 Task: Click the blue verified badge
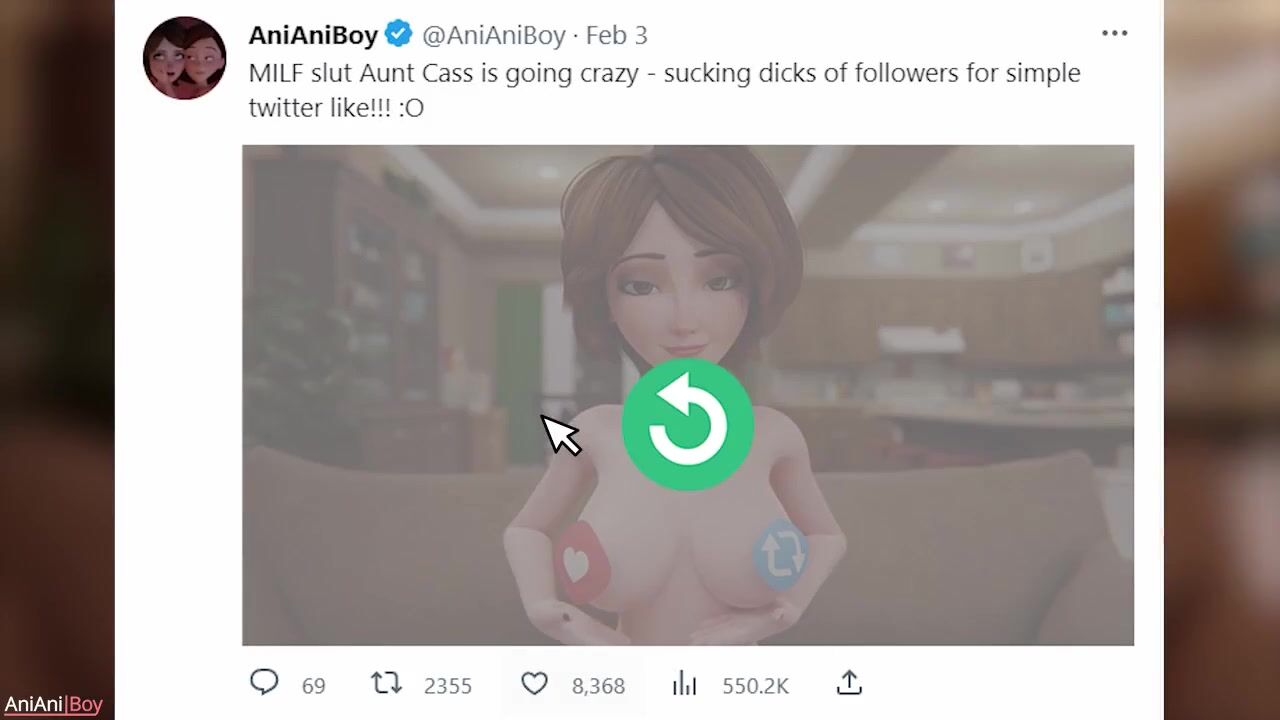click(x=399, y=35)
